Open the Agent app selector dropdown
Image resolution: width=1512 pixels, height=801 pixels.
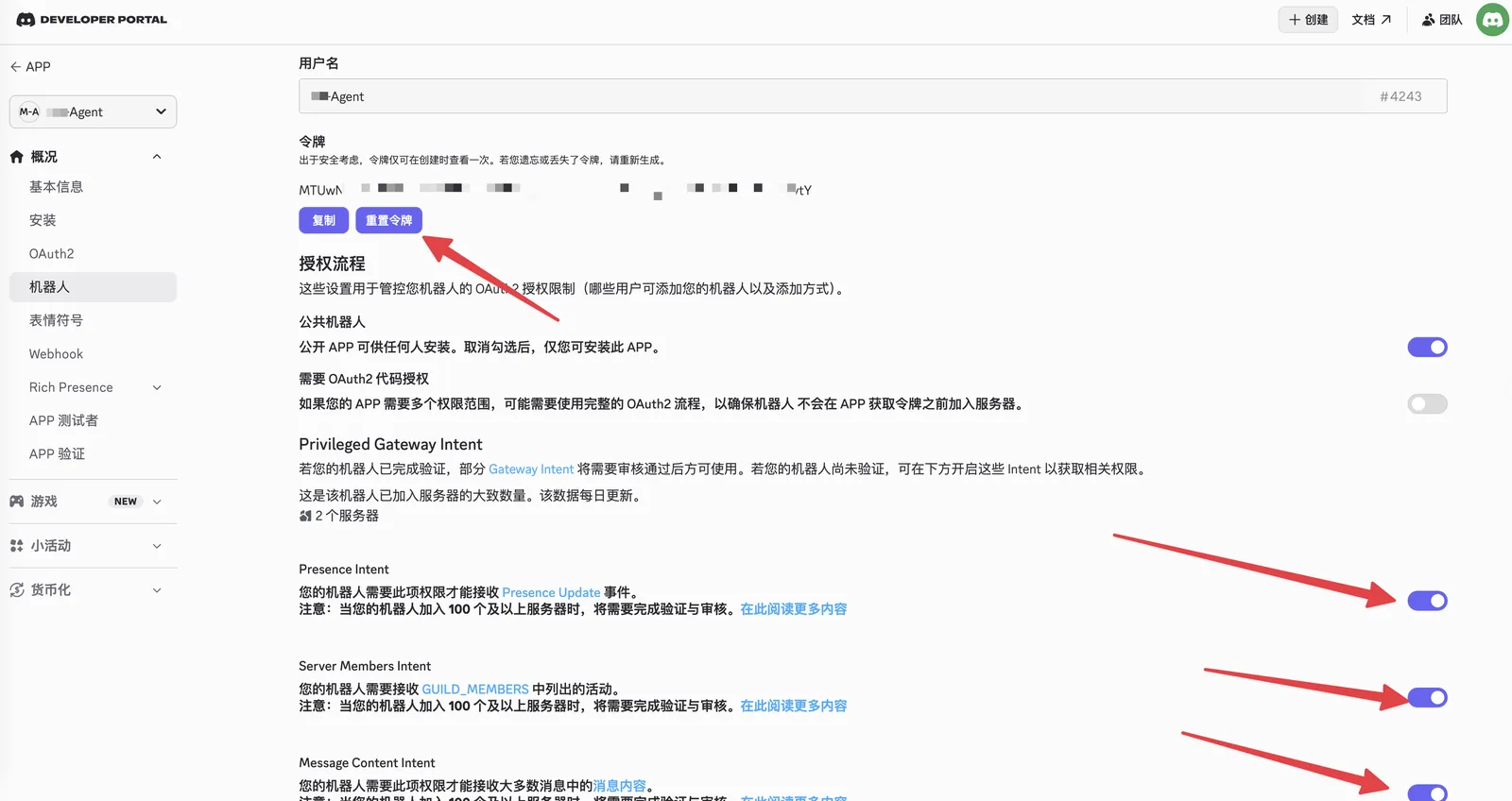(x=93, y=111)
